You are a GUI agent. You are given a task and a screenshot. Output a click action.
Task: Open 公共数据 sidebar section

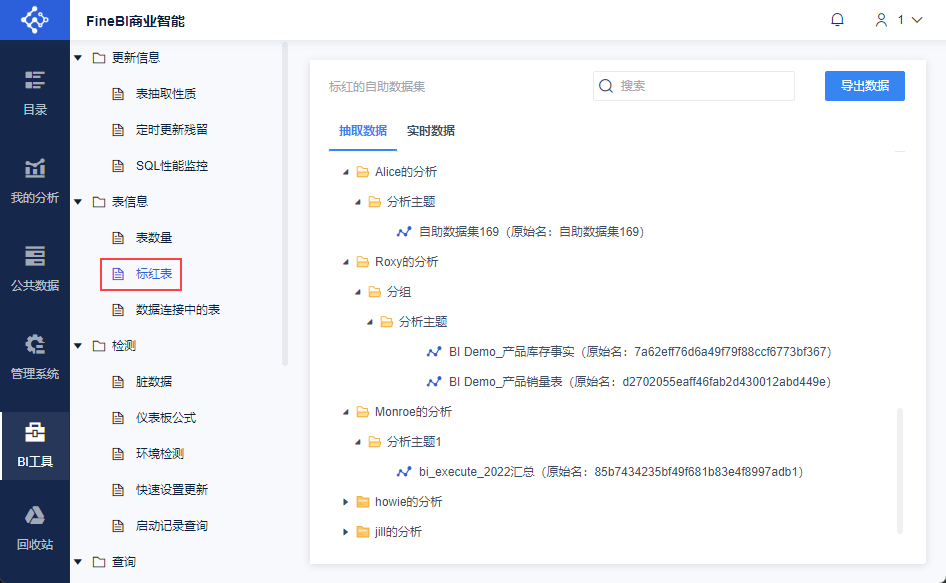35,269
